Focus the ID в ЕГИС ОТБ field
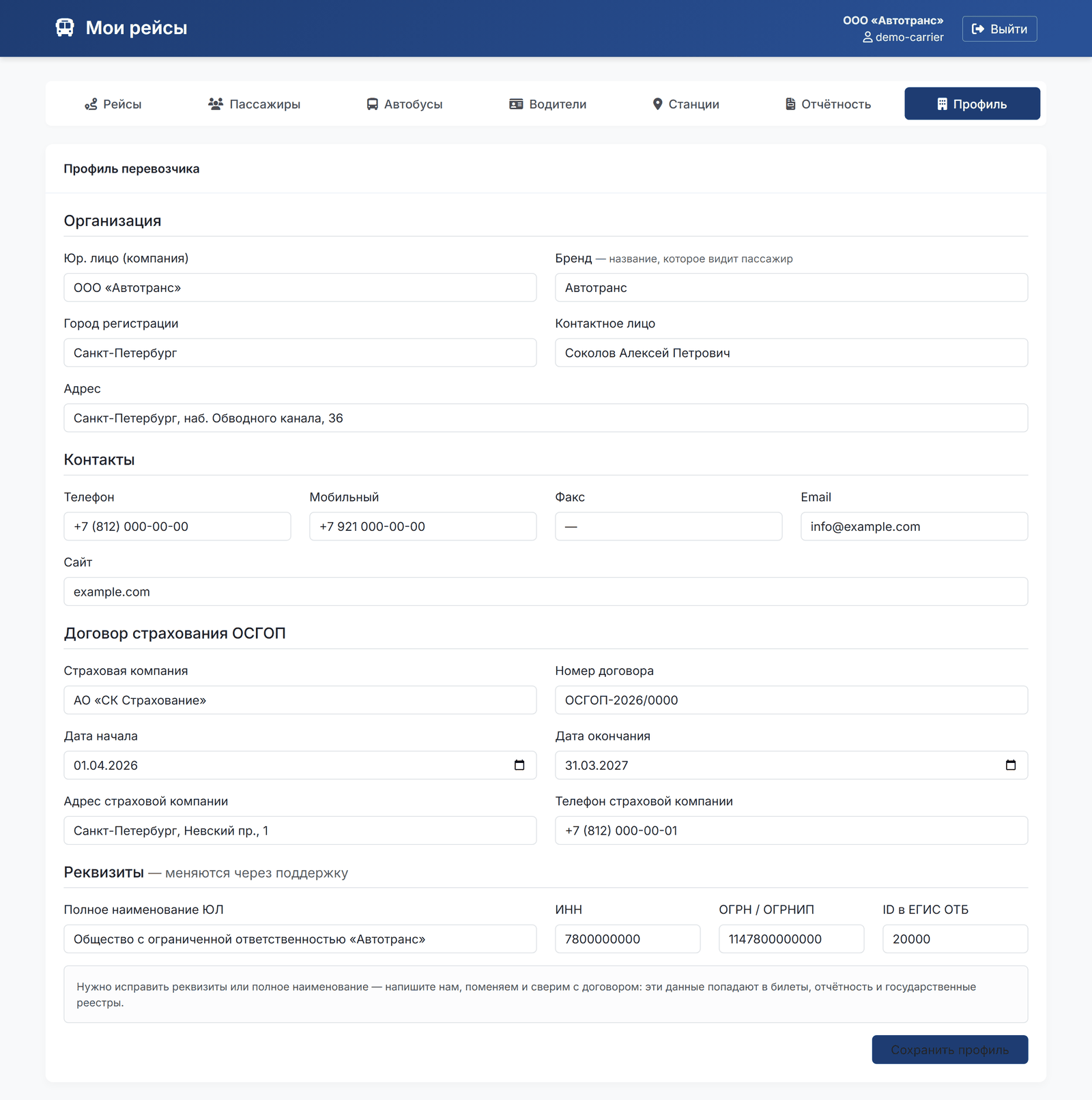The height and width of the screenshot is (1100, 1092). tap(955, 939)
